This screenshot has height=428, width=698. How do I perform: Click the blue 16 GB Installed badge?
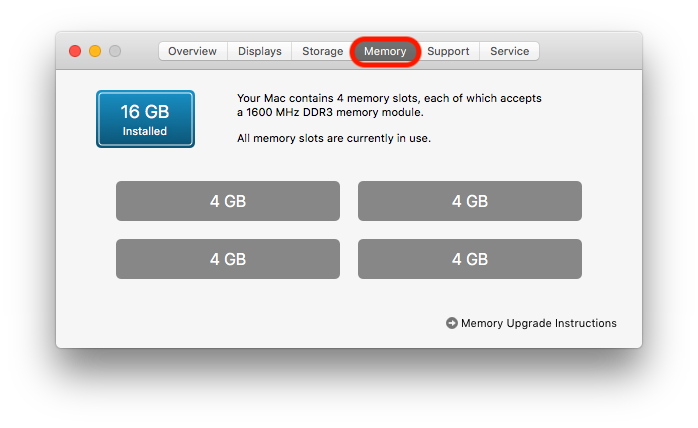[145, 119]
